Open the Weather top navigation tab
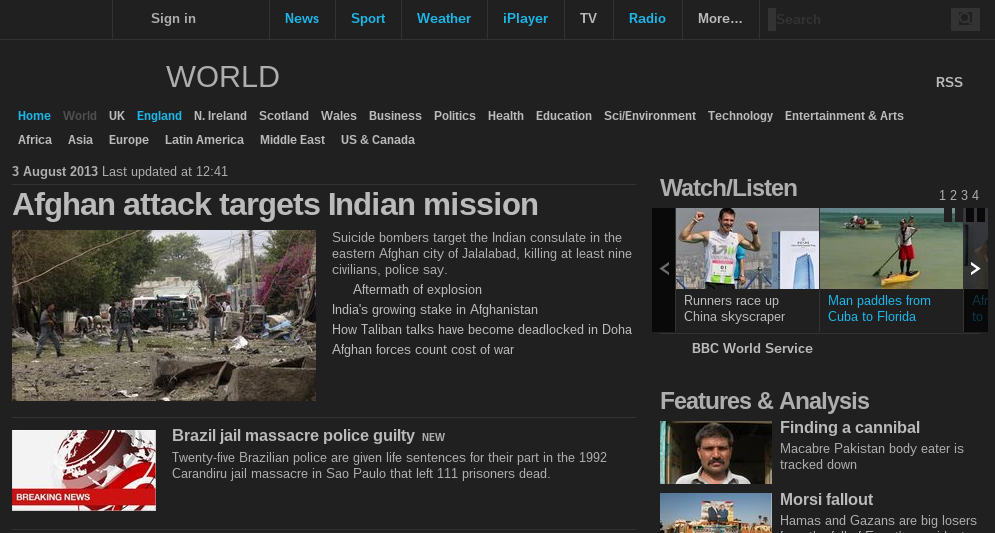The image size is (995, 533). click(444, 18)
